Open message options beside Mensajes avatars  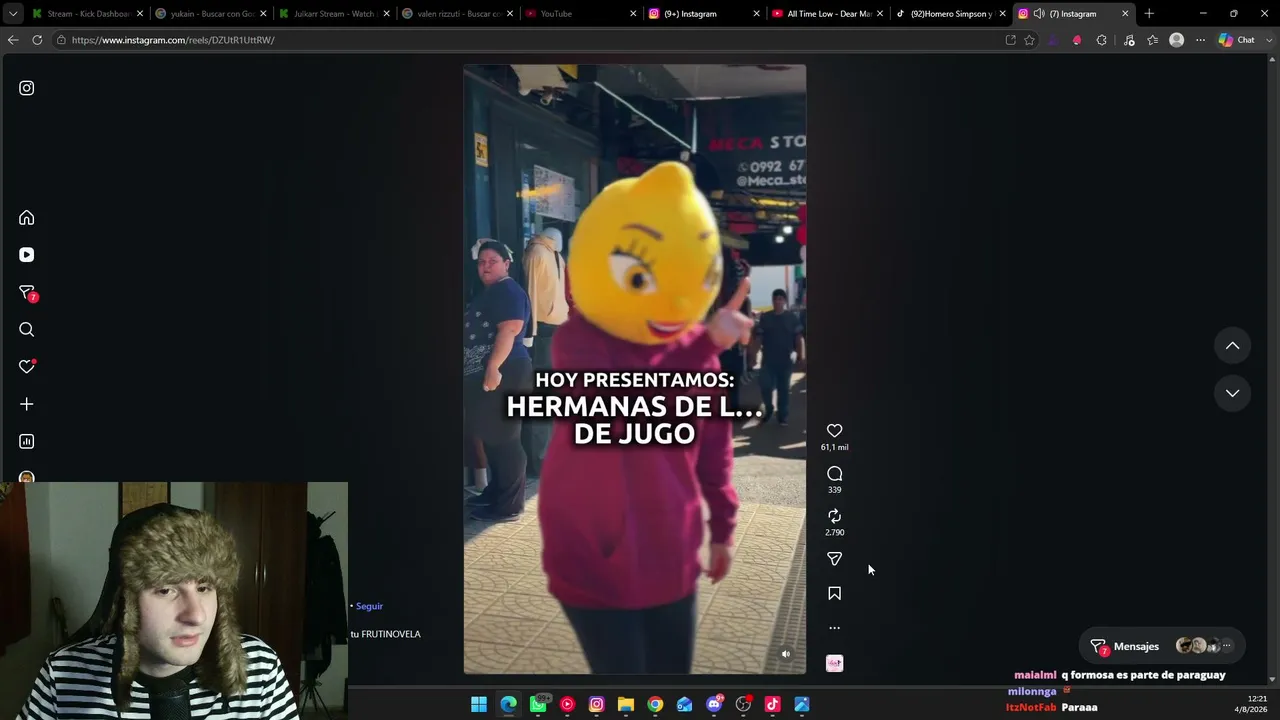point(1227,646)
